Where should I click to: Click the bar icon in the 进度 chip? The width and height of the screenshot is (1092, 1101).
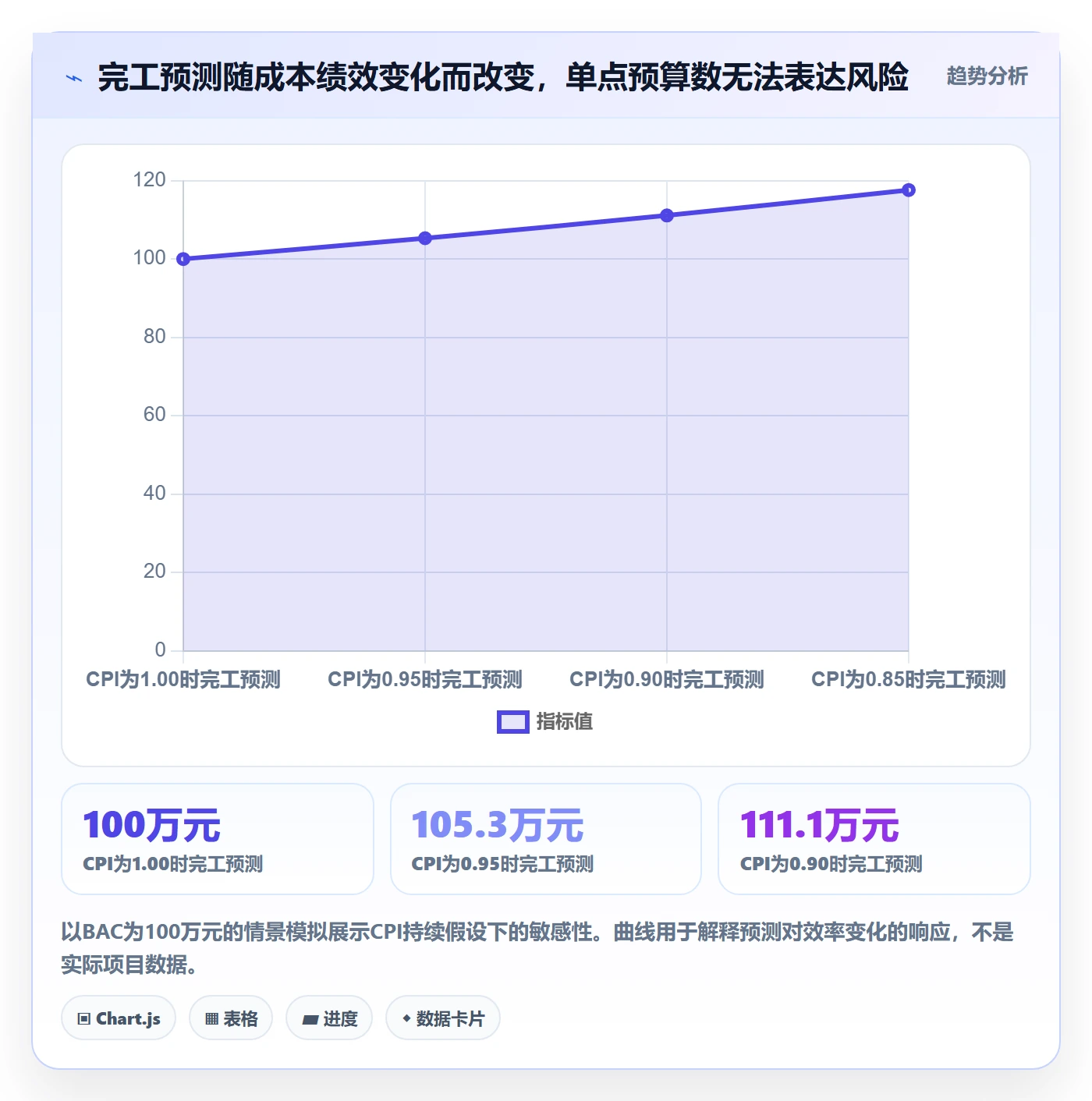pos(310,1019)
